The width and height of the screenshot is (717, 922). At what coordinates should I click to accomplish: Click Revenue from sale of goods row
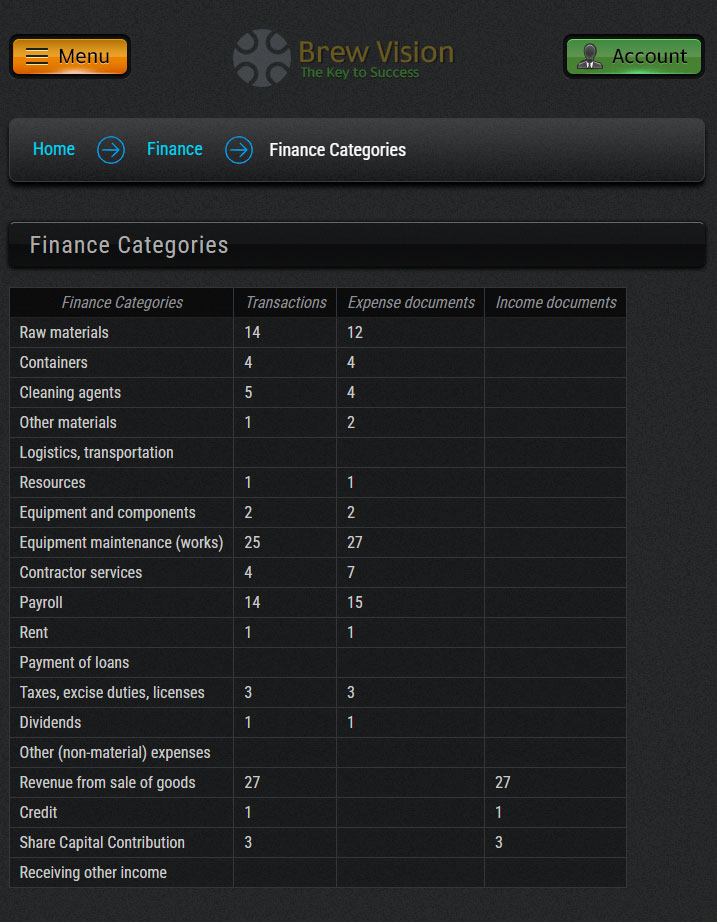(107, 782)
